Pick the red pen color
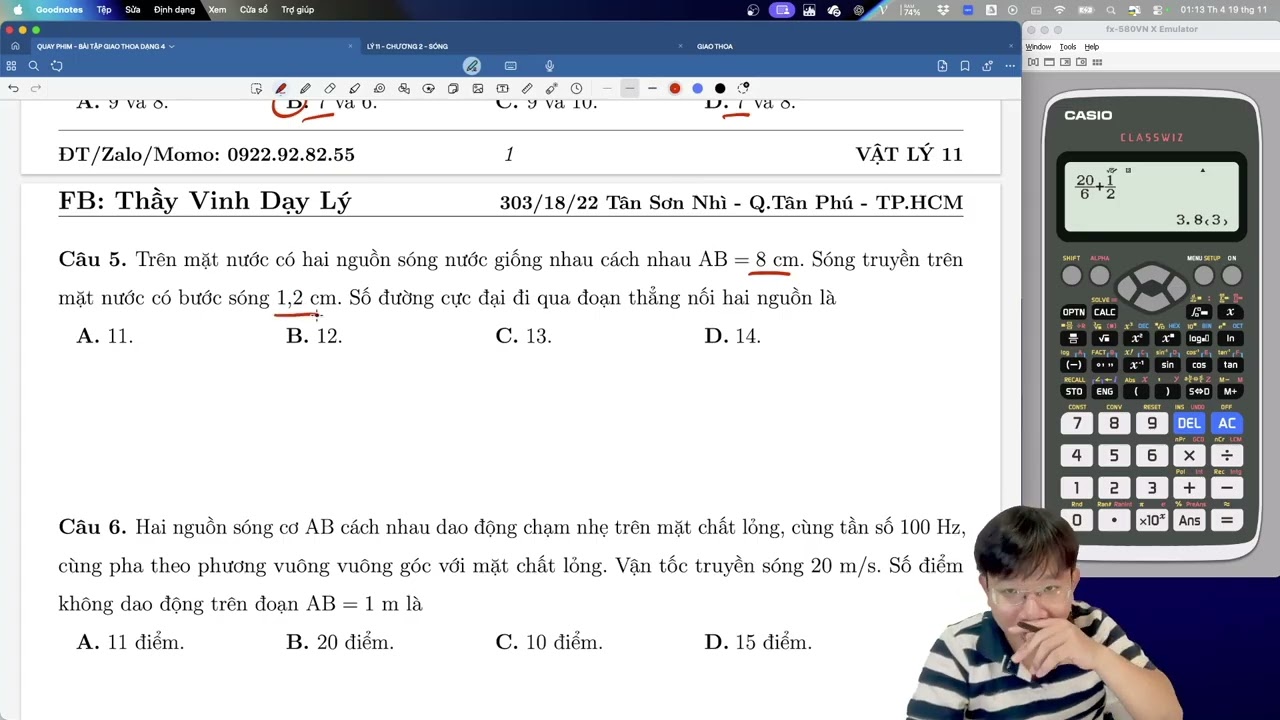This screenshot has height=720, width=1280. [675, 89]
